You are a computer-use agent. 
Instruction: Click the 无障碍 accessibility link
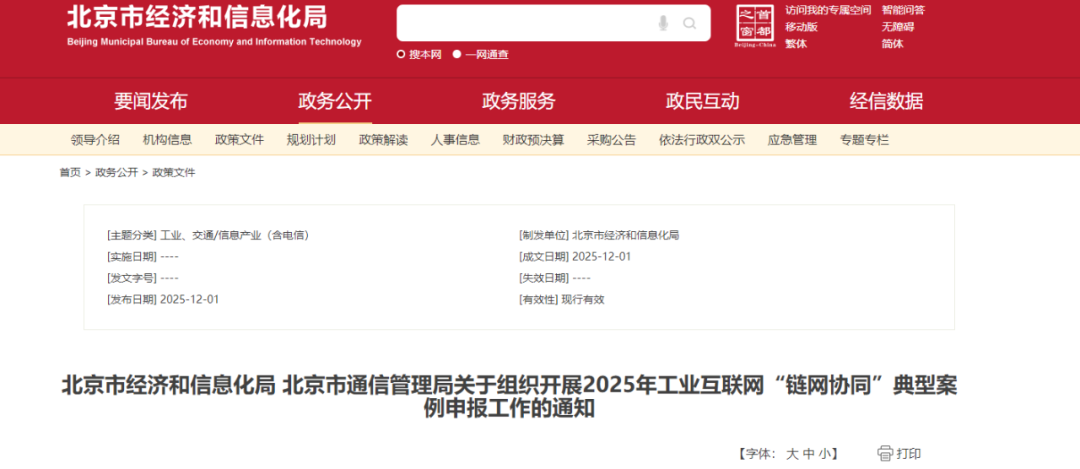tap(897, 27)
